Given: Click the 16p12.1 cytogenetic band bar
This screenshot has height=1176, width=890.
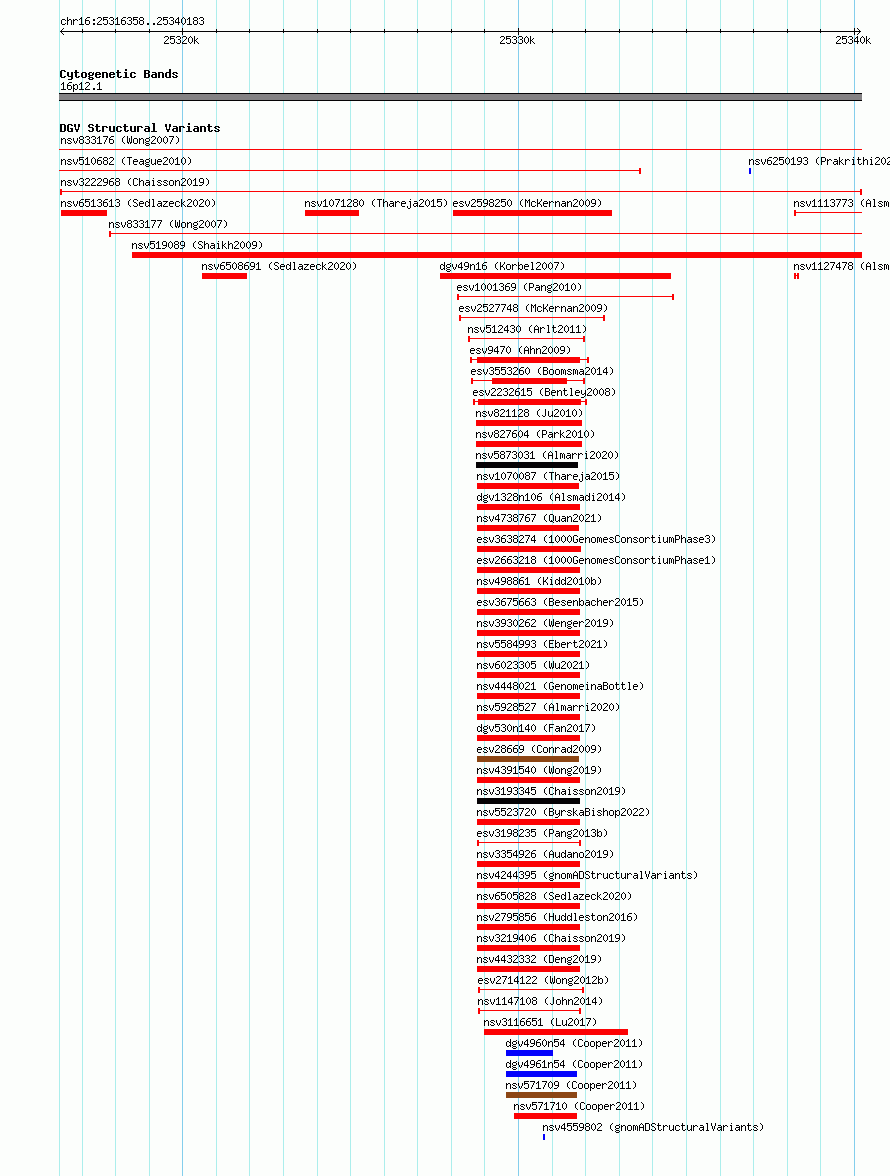Looking at the screenshot, I should (460, 97).
